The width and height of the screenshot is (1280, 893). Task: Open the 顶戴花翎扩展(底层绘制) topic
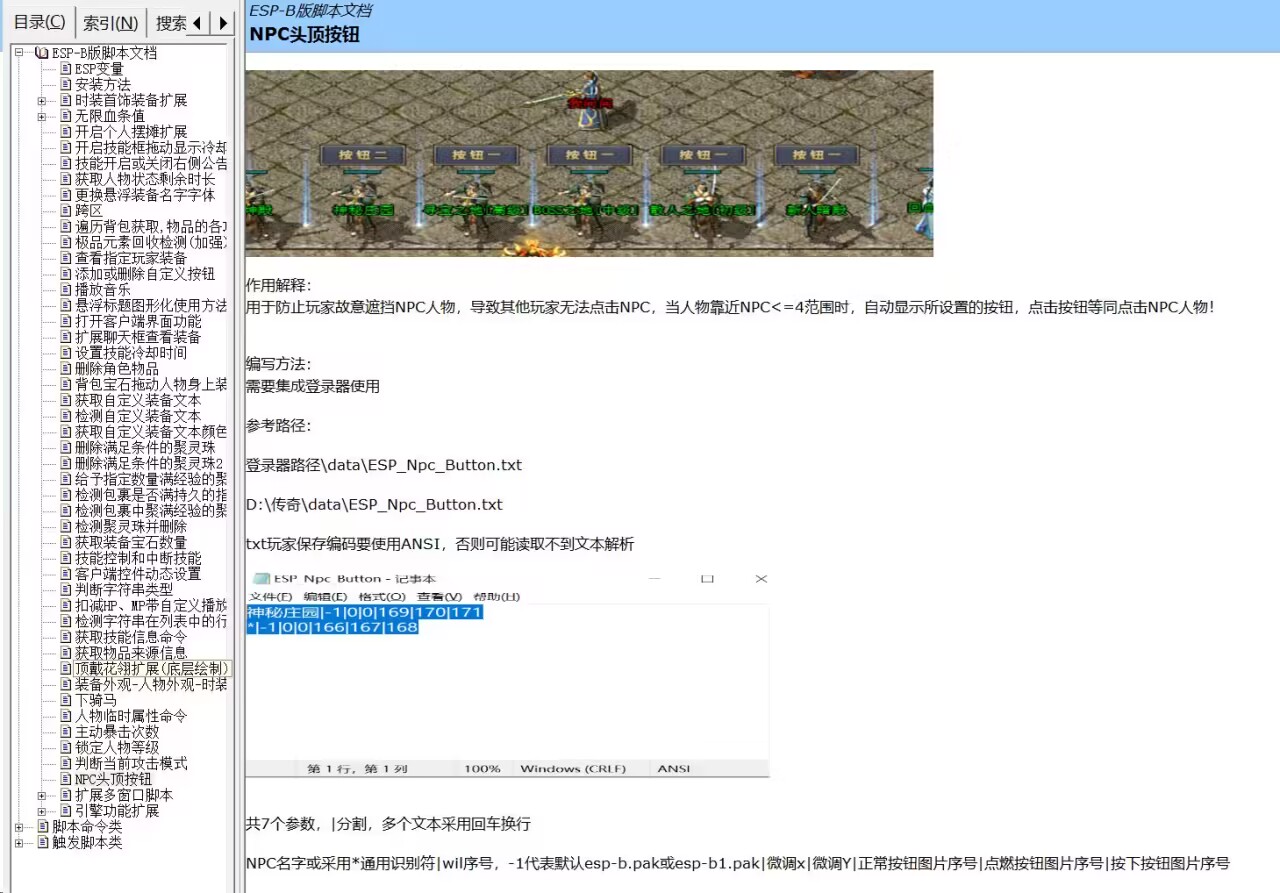152,669
